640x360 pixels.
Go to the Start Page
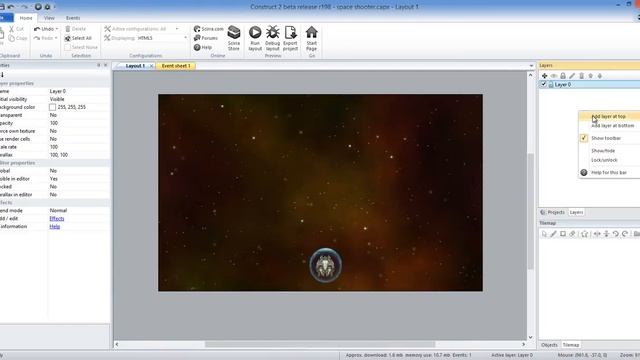coord(311,38)
